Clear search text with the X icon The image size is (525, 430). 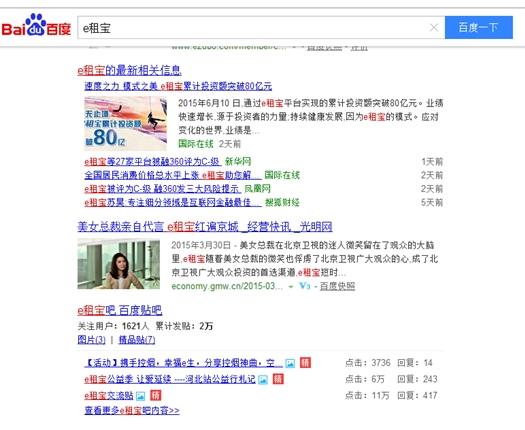pos(434,27)
